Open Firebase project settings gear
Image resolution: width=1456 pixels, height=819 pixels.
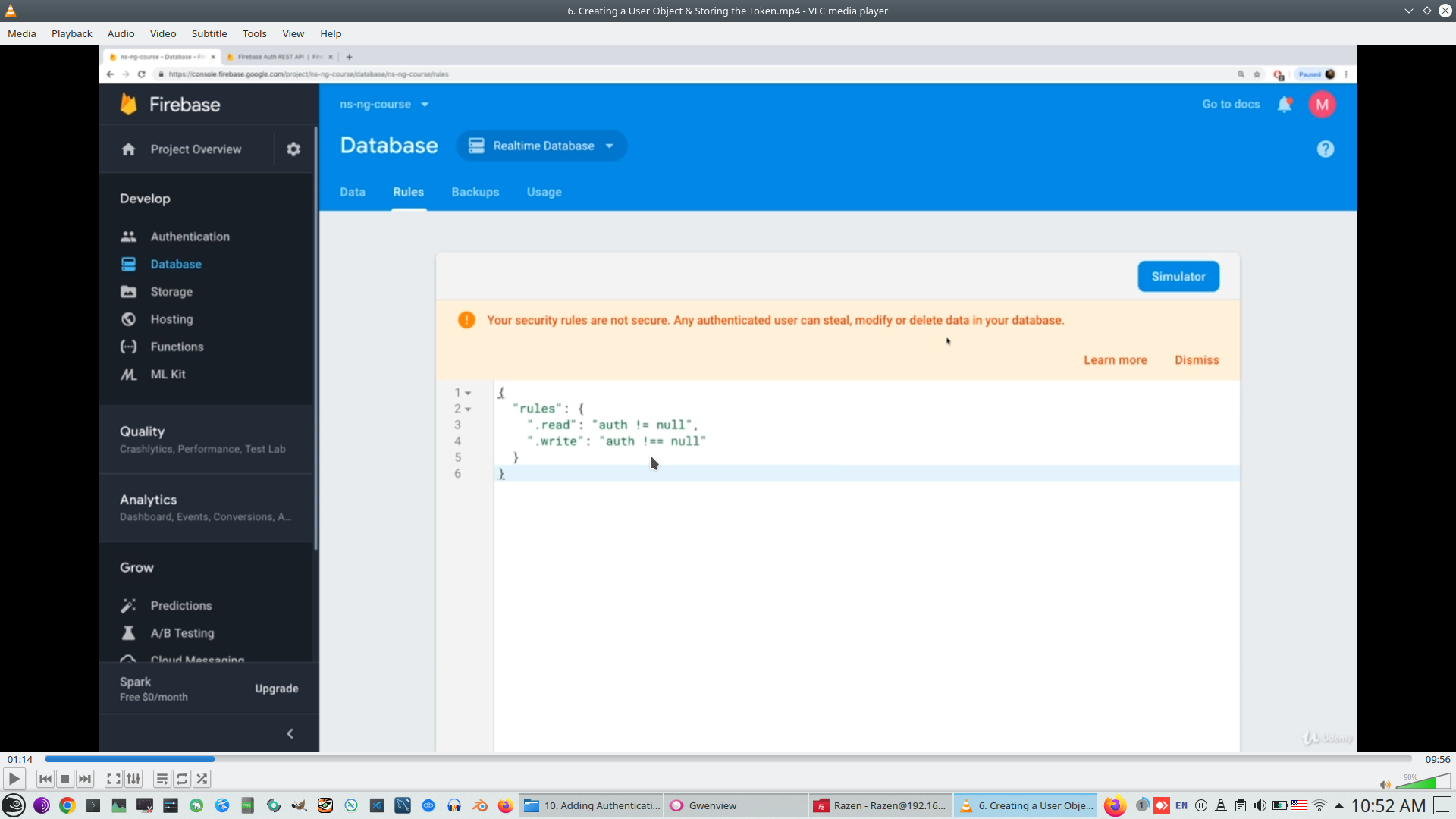pos(293,149)
